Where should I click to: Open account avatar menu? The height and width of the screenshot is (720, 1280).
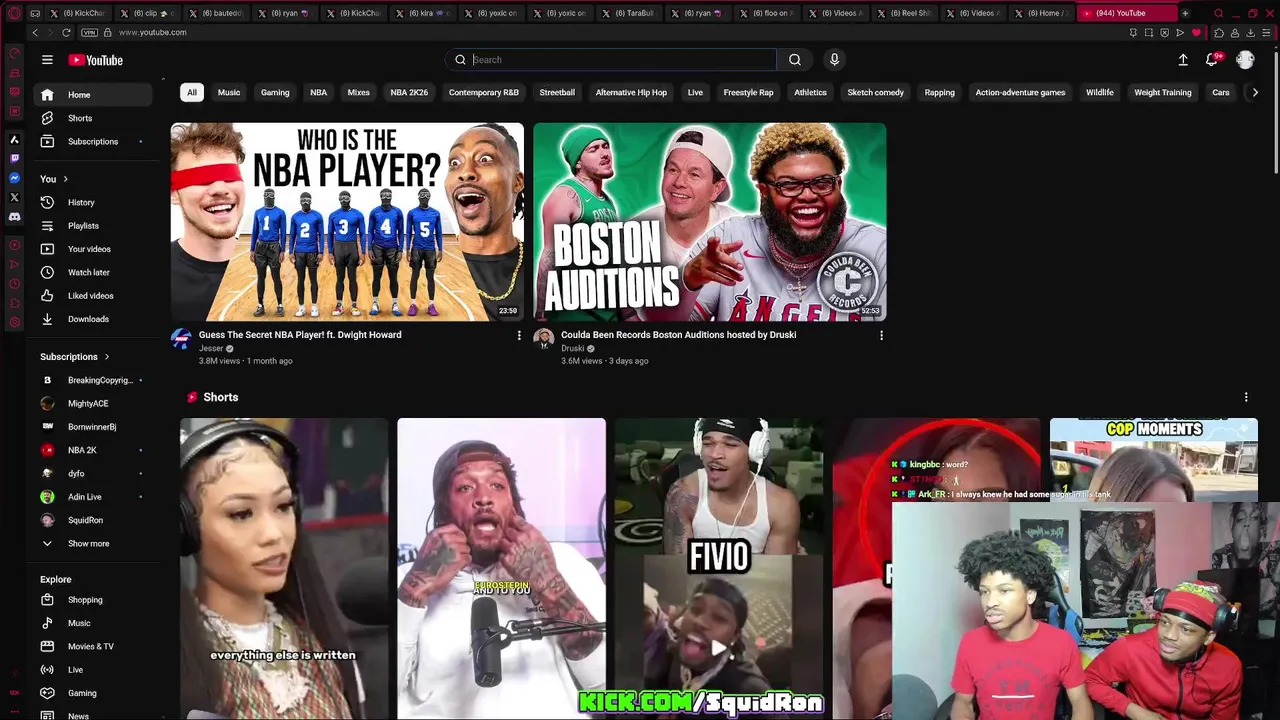[1245, 60]
